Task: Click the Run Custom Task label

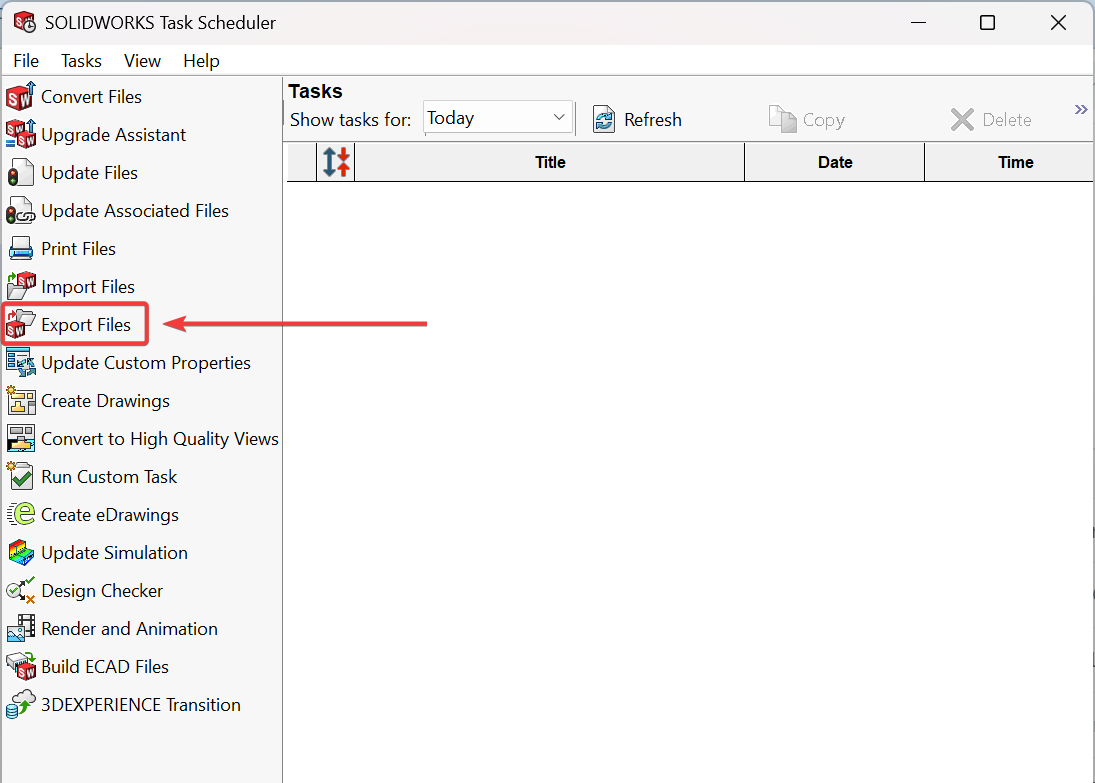Action: (x=109, y=477)
